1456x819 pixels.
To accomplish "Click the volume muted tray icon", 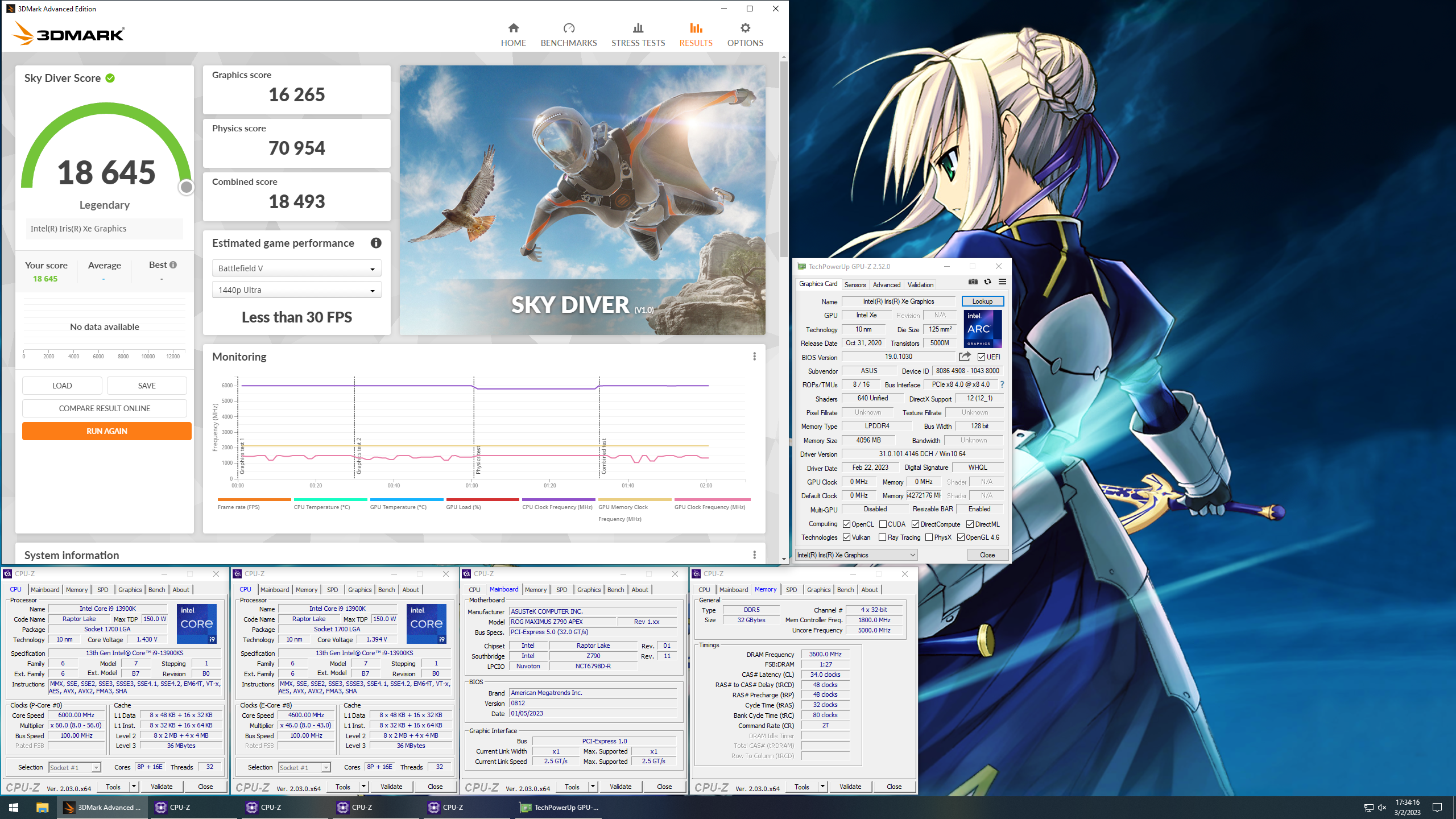I will click(x=1382, y=808).
